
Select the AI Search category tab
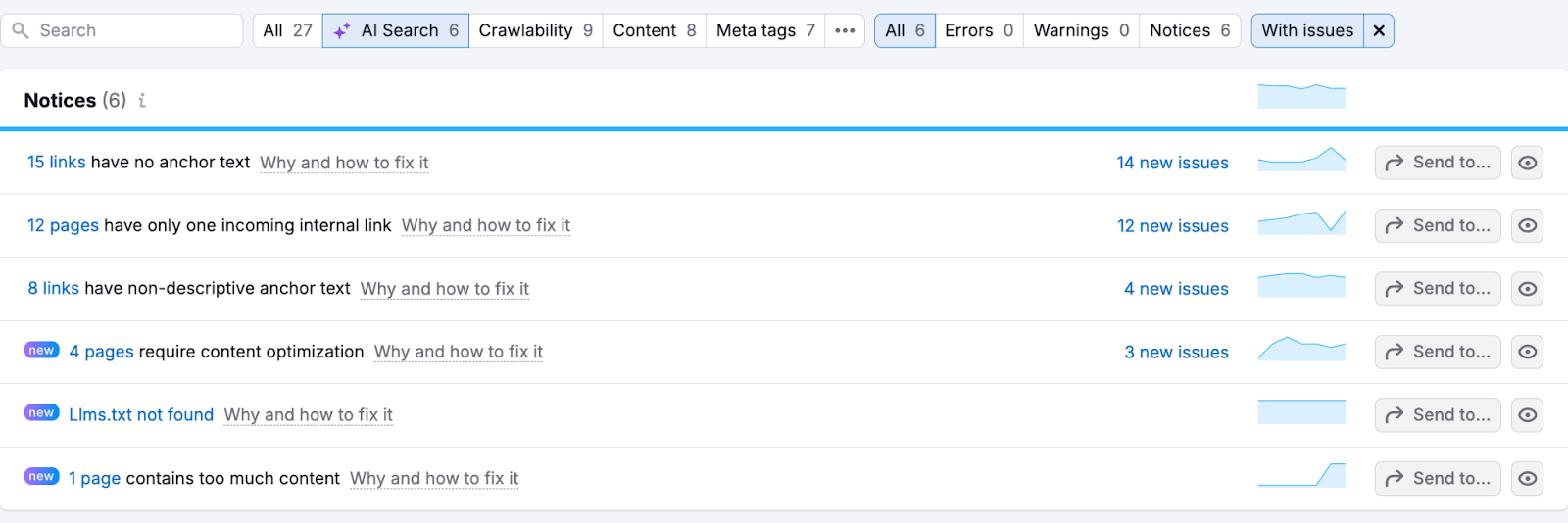click(396, 30)
